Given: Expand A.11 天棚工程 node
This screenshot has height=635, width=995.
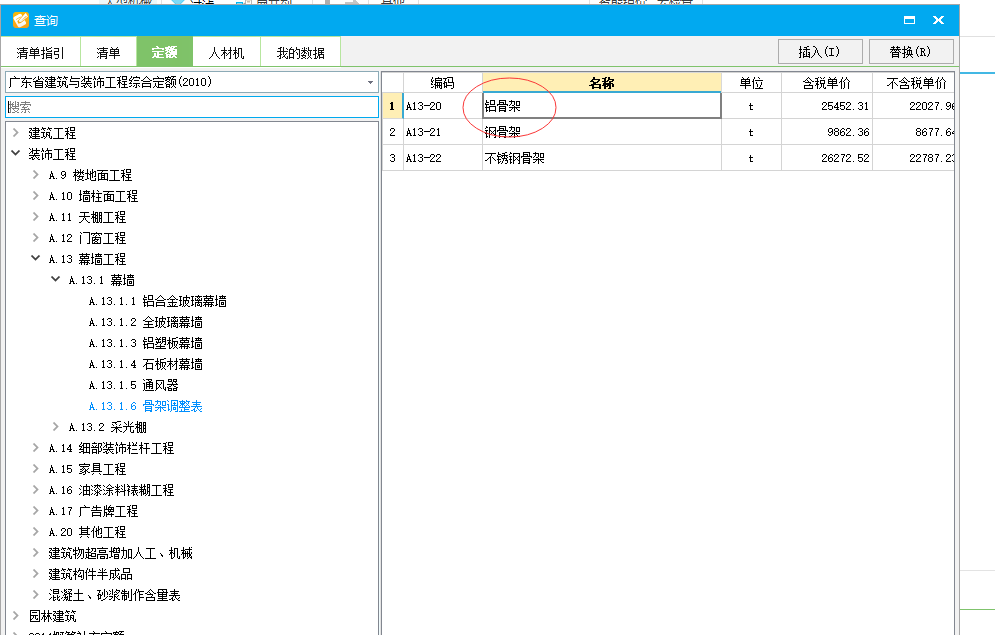Looking at the screenshot, I should (x=36, y=216).
